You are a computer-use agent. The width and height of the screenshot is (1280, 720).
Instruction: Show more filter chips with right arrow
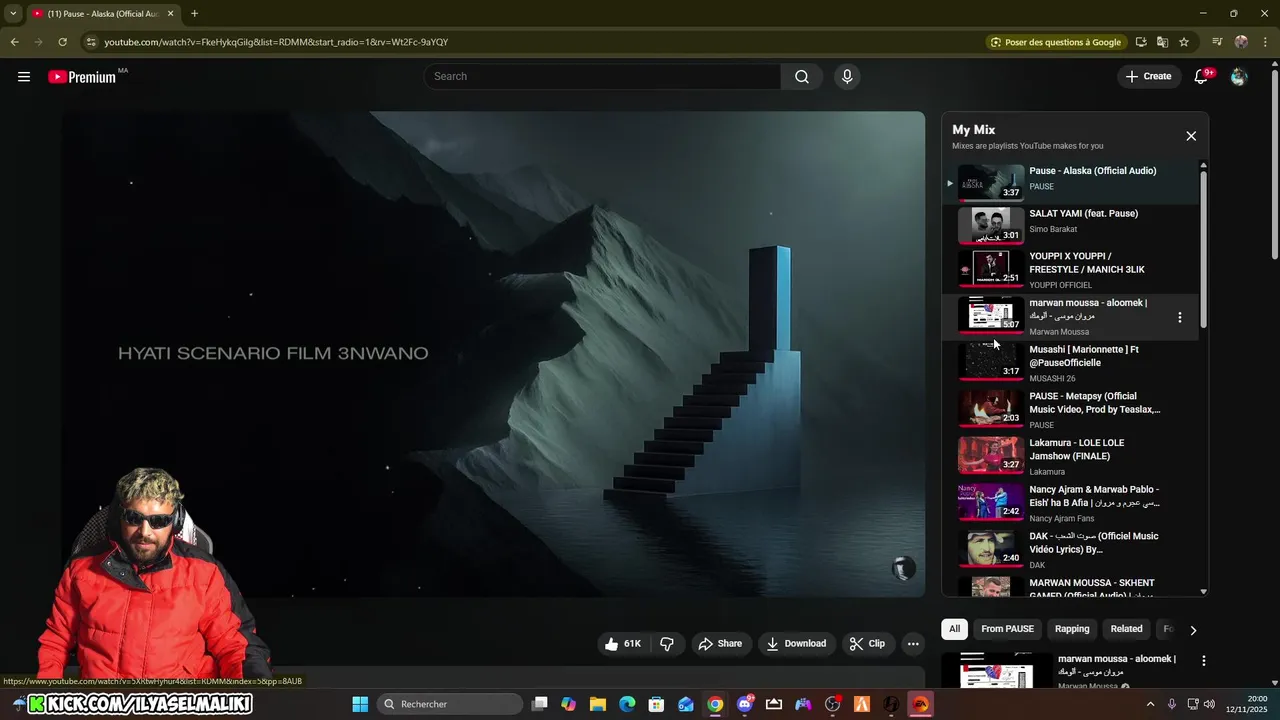[1193, 630]
